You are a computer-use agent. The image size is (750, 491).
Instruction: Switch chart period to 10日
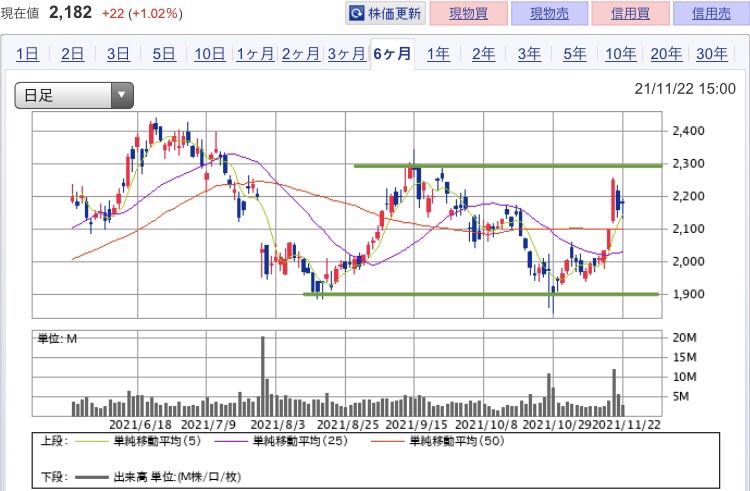pos(210,54)
